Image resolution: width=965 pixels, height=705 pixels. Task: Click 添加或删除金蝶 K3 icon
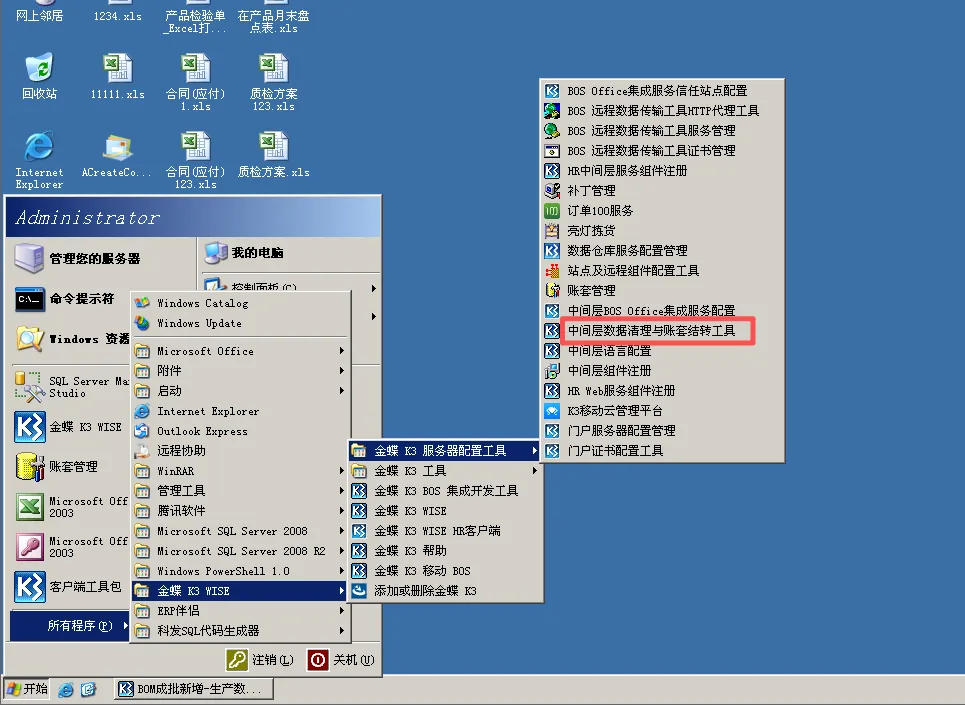click(359, 591)
